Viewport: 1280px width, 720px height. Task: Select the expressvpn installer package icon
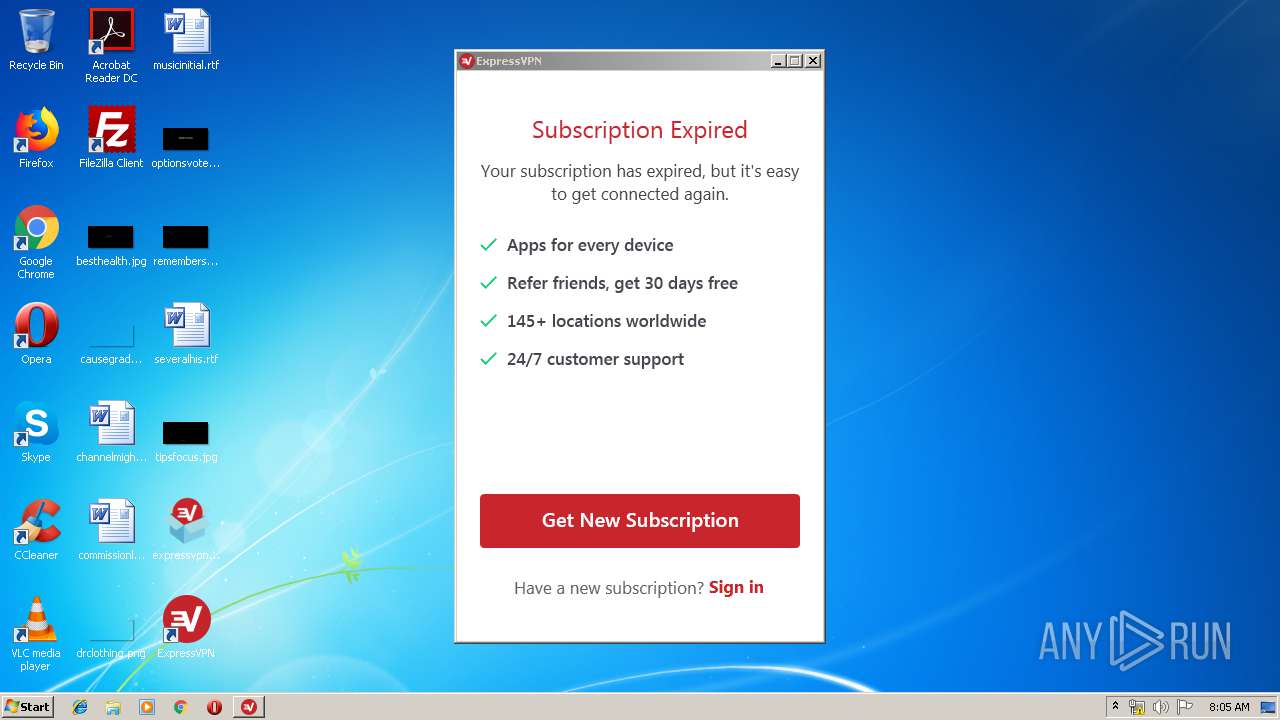point(186,530)
